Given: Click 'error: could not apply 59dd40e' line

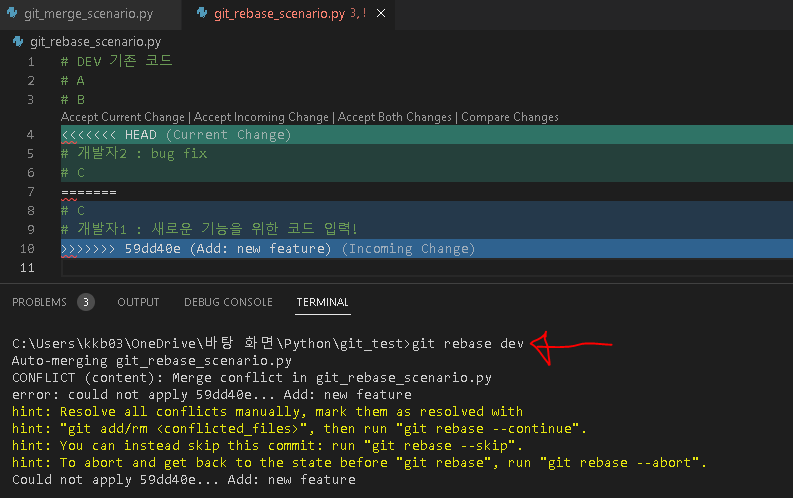Looking at the screenshot, I should [211, 395].
